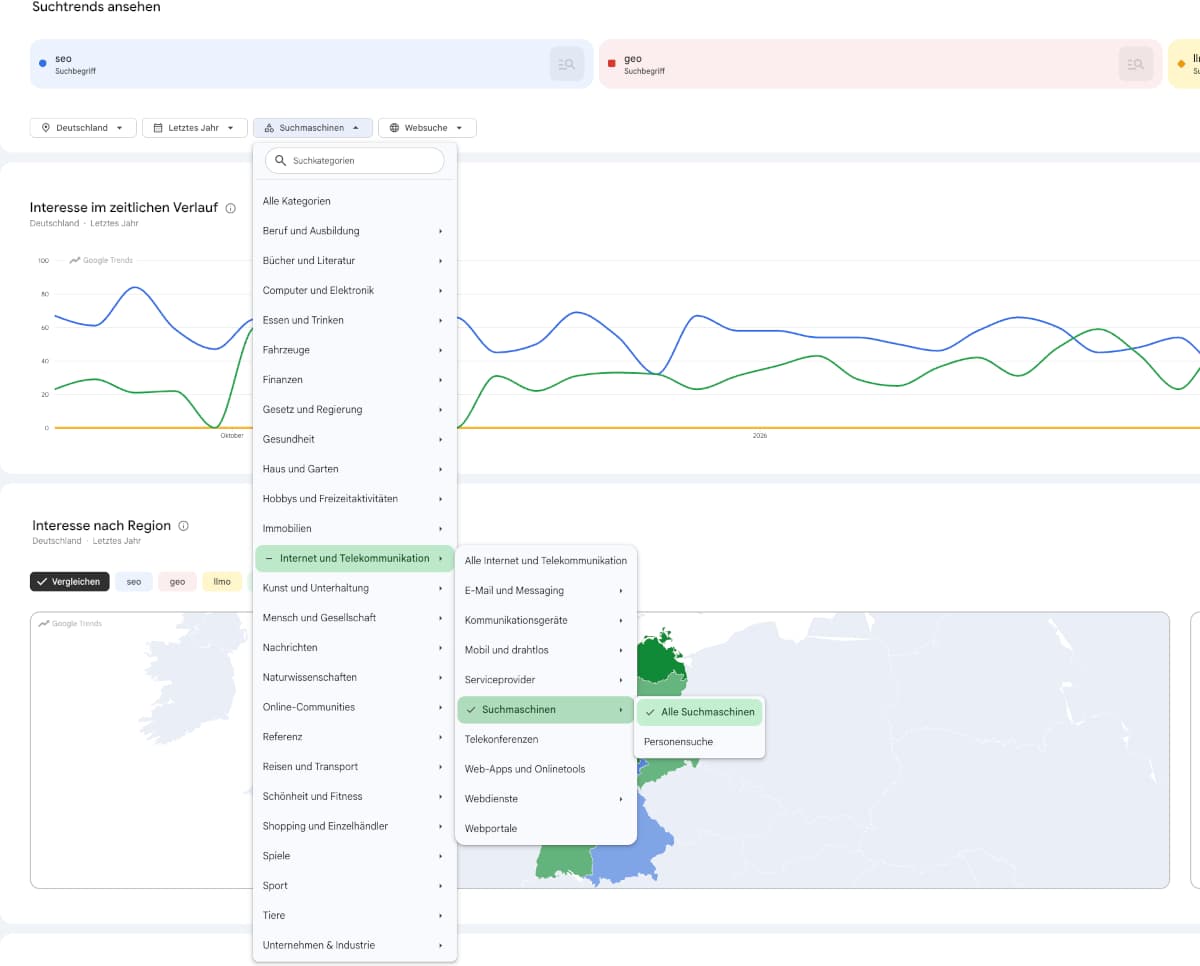Viewport: 1200px width, 966px height.
Task: Open Nachrichten category
Action: tap(355, 648)
